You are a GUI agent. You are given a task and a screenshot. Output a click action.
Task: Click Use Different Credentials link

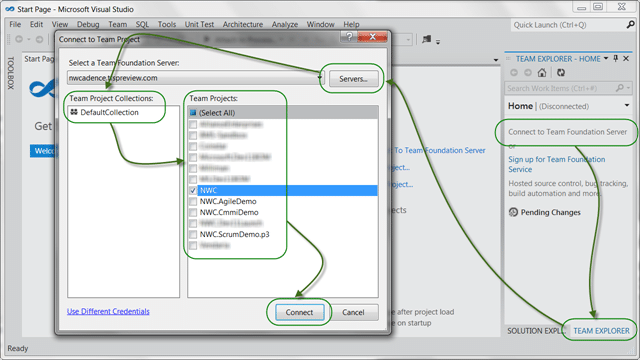(x=108, y=311)
